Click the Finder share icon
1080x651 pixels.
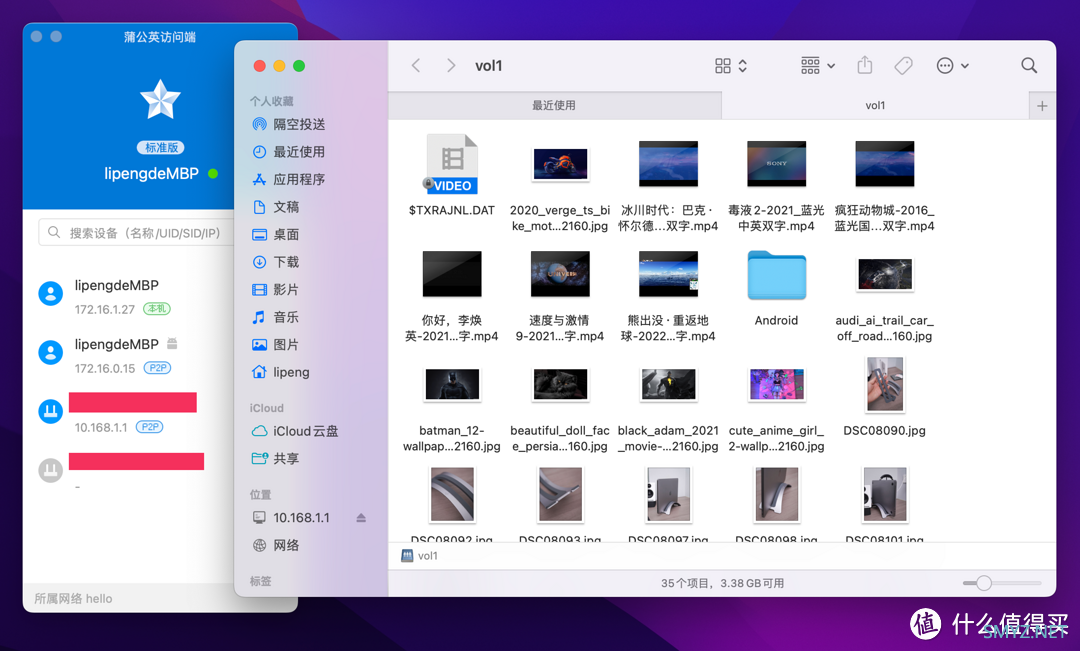coord(864,65)
